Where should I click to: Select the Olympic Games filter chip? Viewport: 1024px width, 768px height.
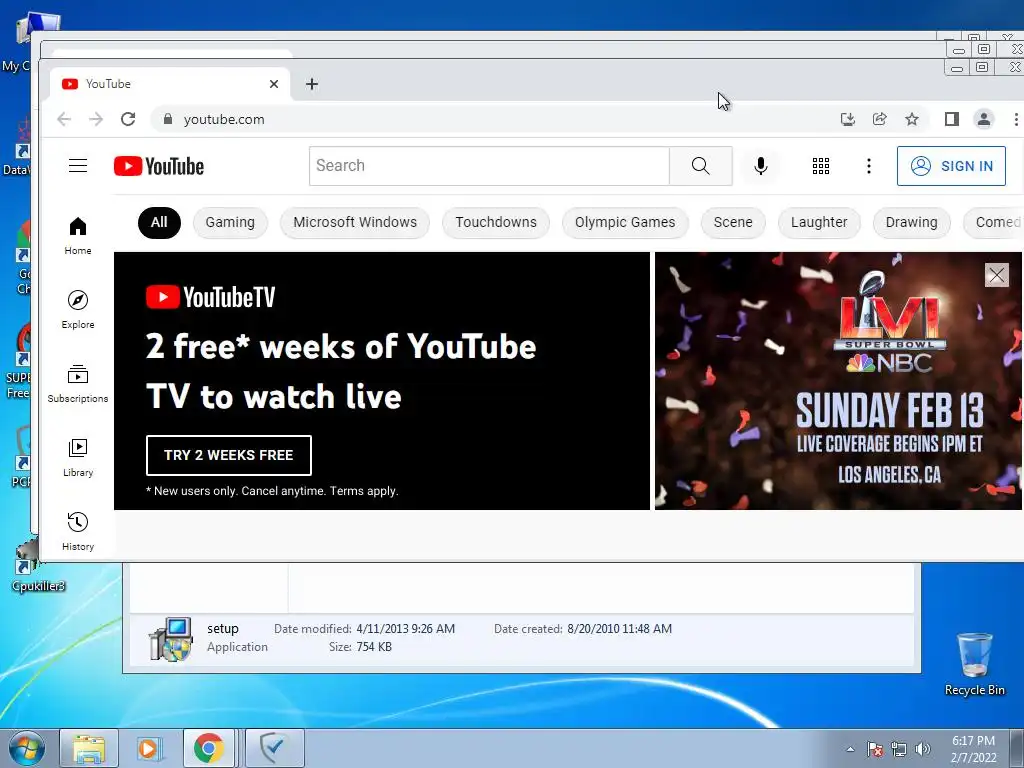point(625,223)
